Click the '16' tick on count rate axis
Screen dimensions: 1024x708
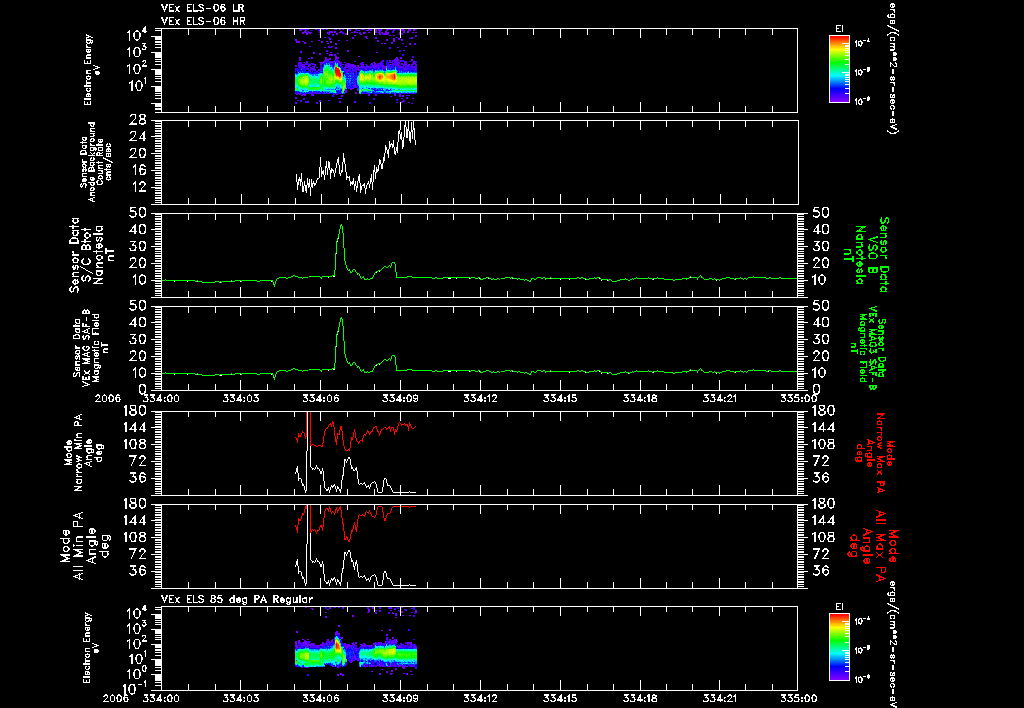(136, 170)
